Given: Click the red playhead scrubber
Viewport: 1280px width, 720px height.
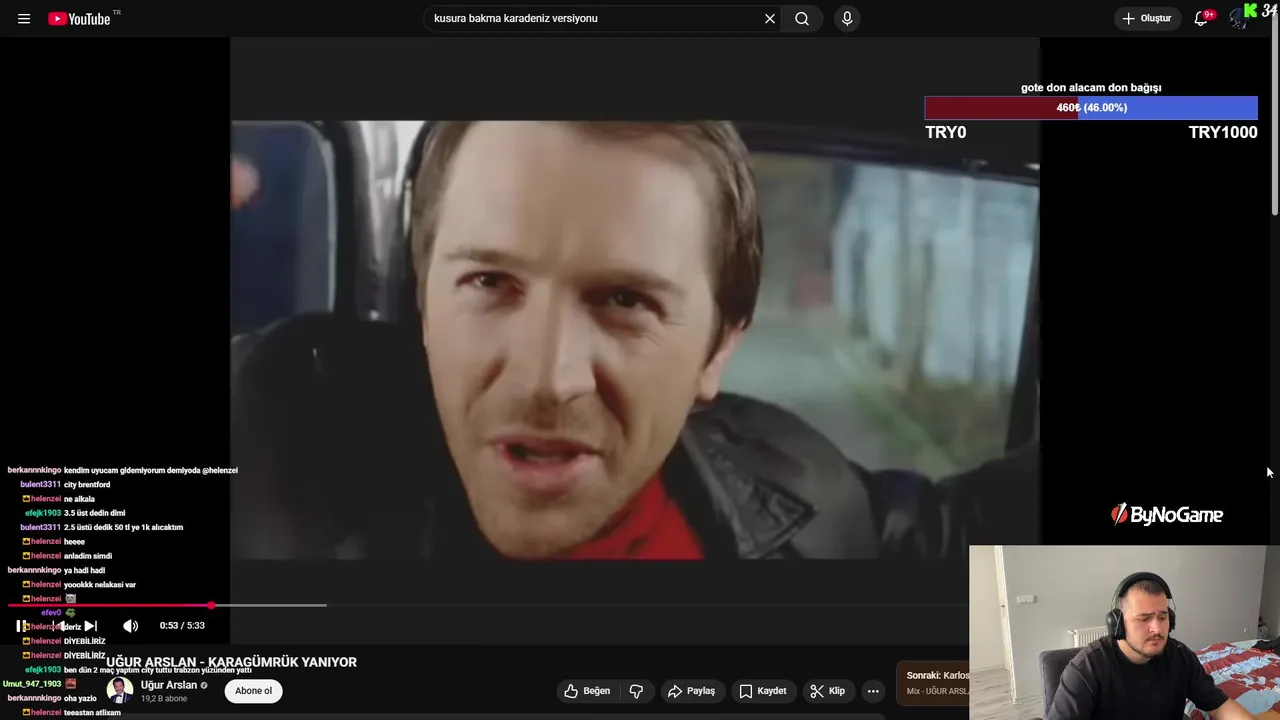Looking at the screenshot, I should (x=211, y=605).
